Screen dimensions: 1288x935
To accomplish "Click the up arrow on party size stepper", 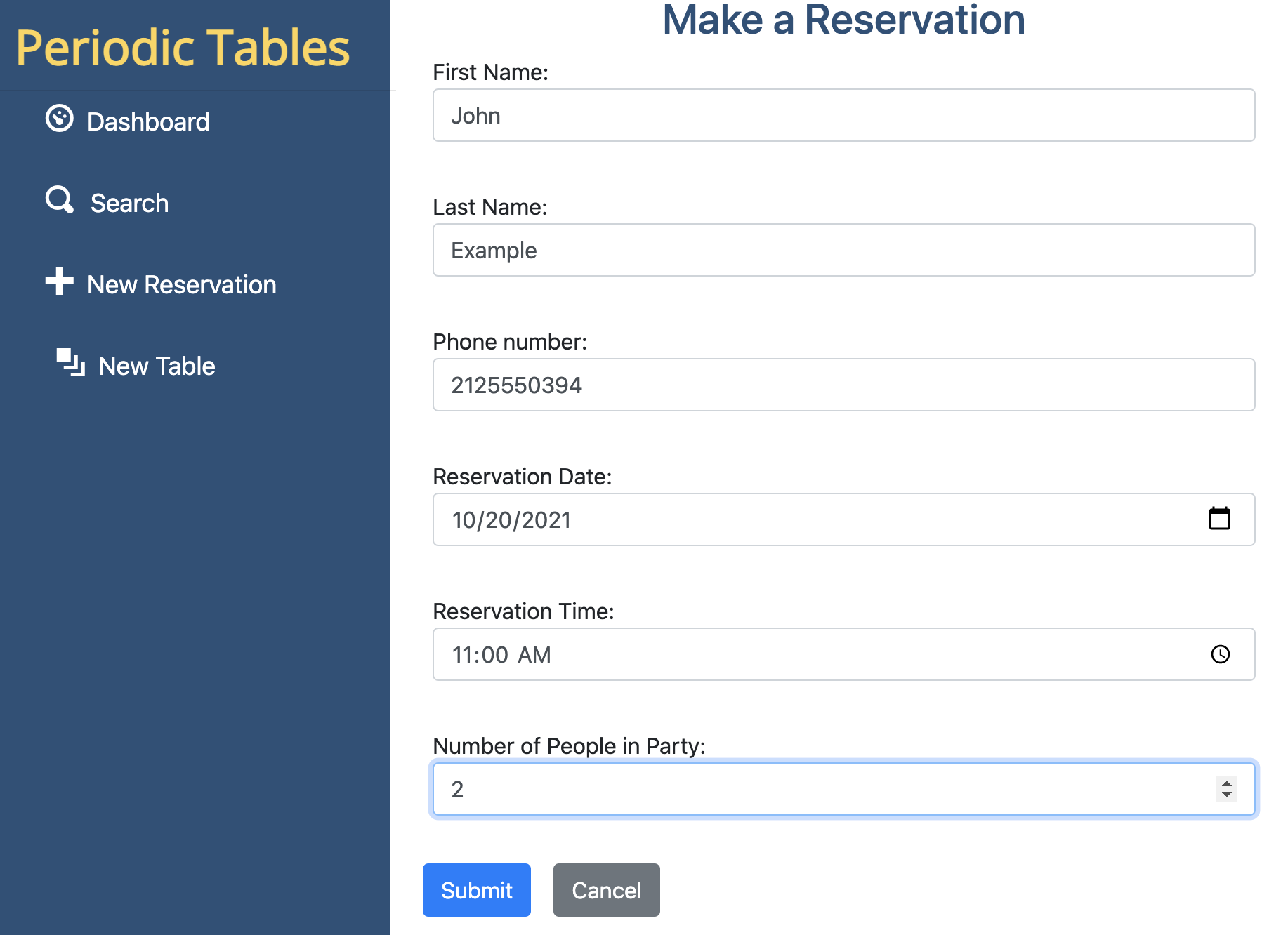I will pos(1225,783).
